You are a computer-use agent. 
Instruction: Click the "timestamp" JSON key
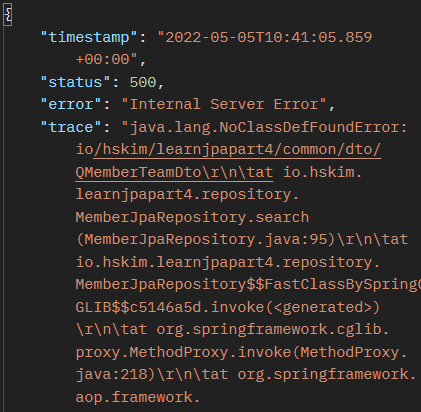89,37
